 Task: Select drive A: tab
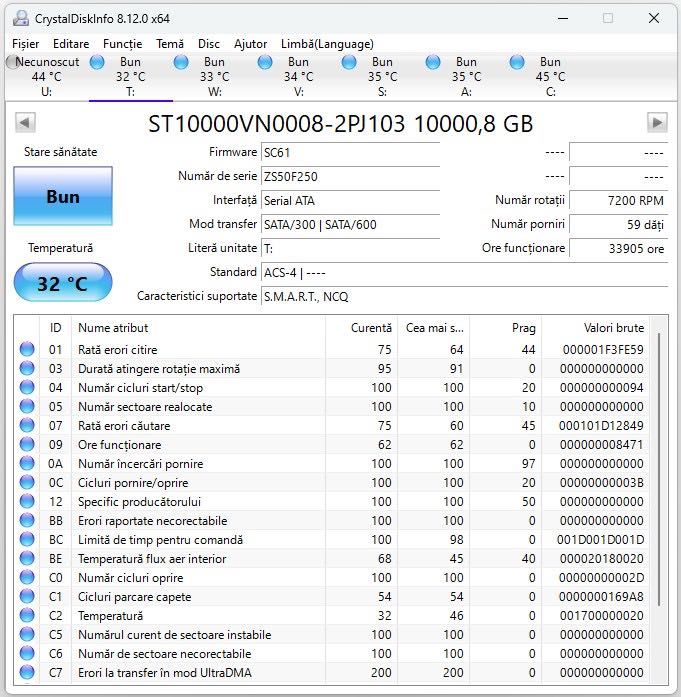467,76
